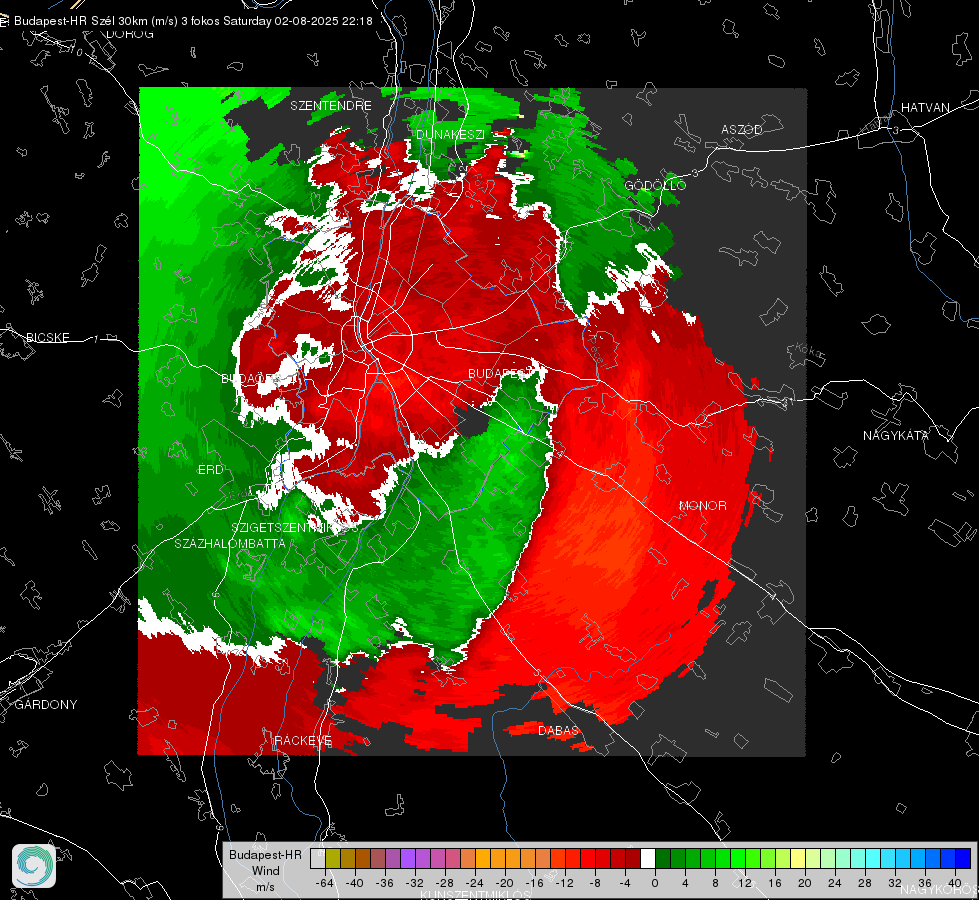
Task: Click the legend value '-20'
Action: coord(504,883)
